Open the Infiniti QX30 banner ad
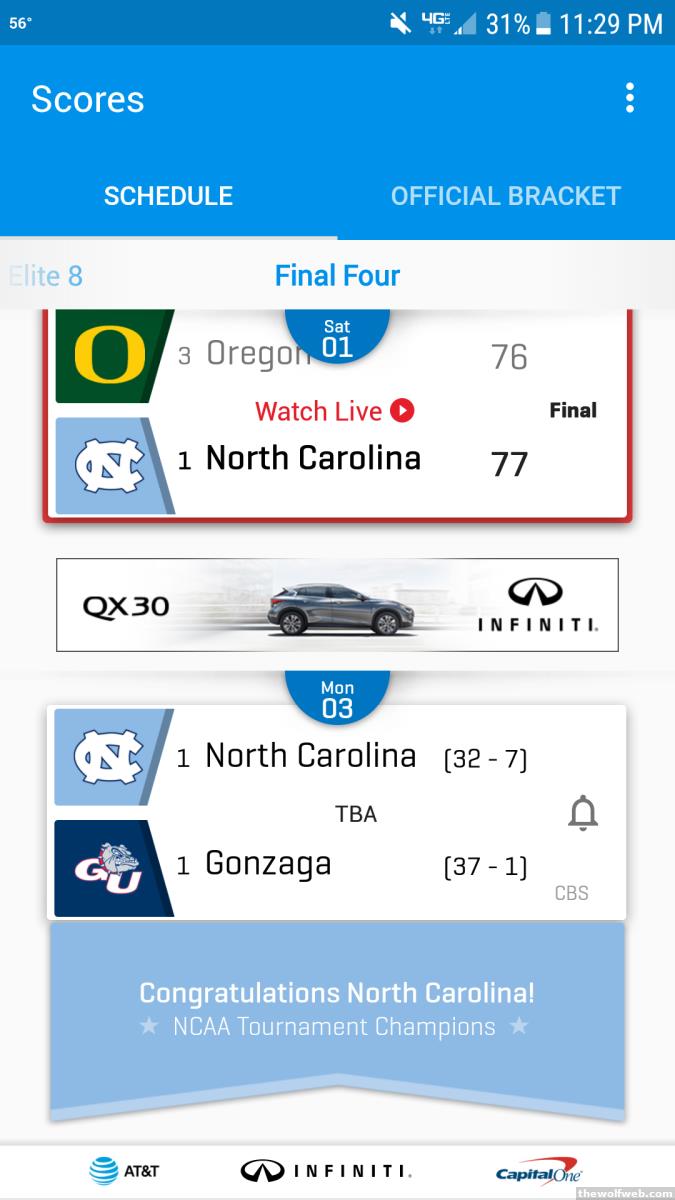The width and height of the screenshot is (675, 1200). [337, 605]
